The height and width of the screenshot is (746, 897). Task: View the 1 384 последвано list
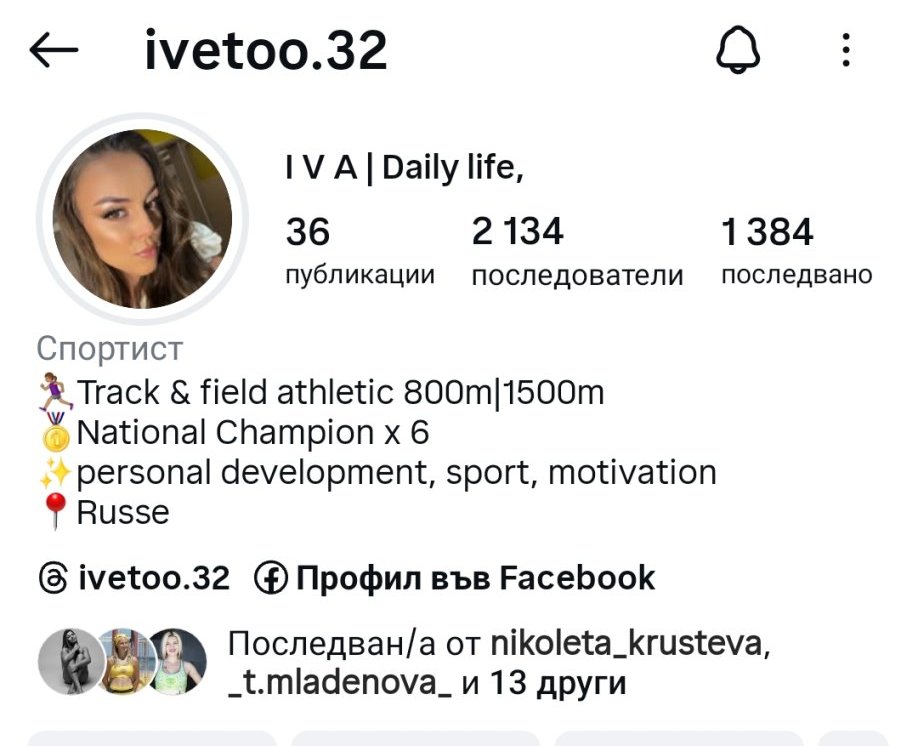pyautogui.click(x=796, y=251)
